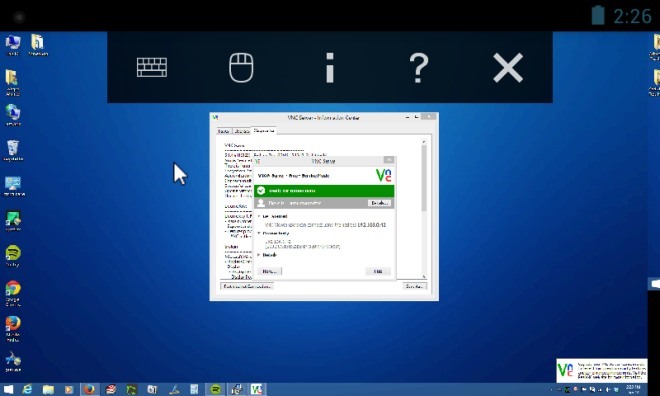Click Save As button in Information Center window
The width and height of the screenshot is (660, 396).
tap(415, 286)
